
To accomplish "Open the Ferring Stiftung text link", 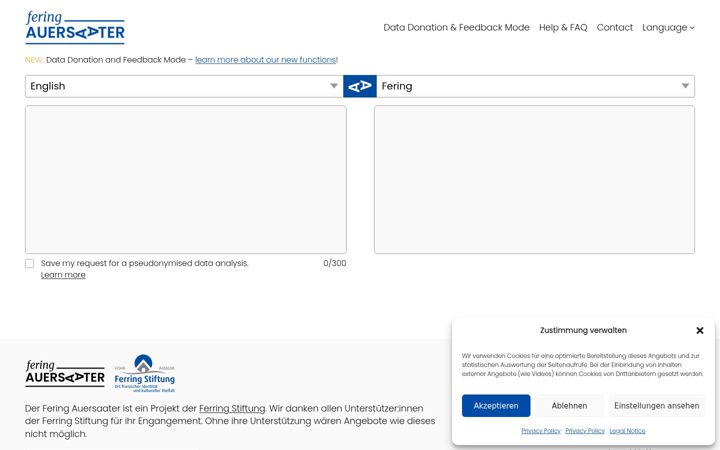I will pos(232,408).
